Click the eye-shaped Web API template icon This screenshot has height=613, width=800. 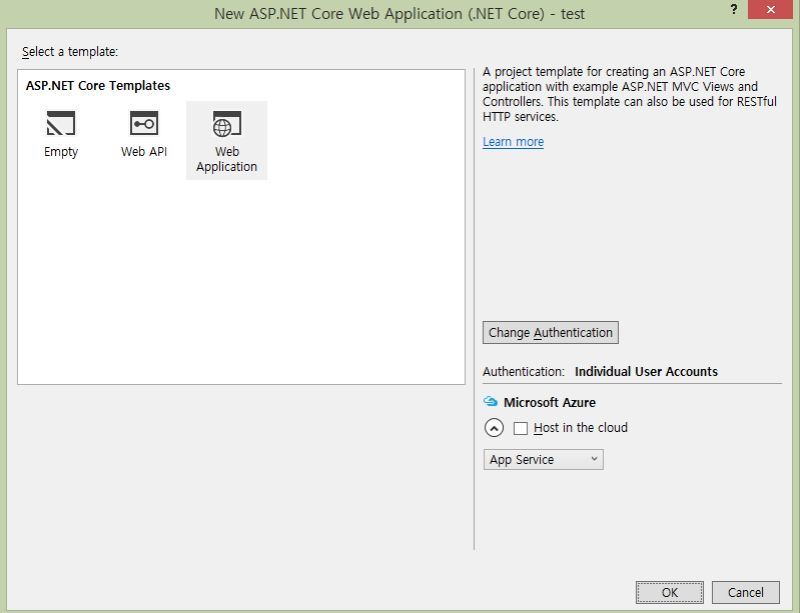point(143,122)
